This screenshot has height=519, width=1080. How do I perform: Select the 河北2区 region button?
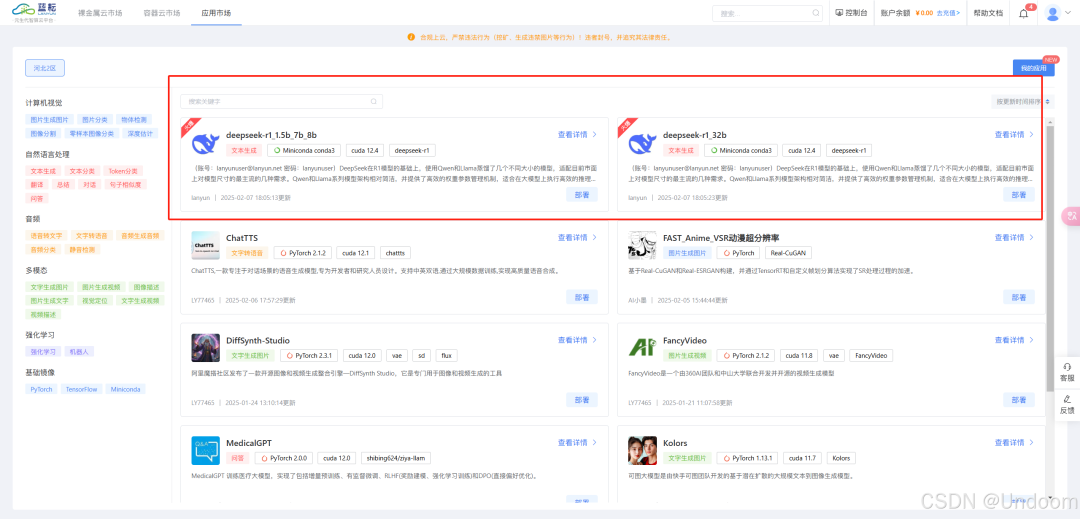pos(45,67)
